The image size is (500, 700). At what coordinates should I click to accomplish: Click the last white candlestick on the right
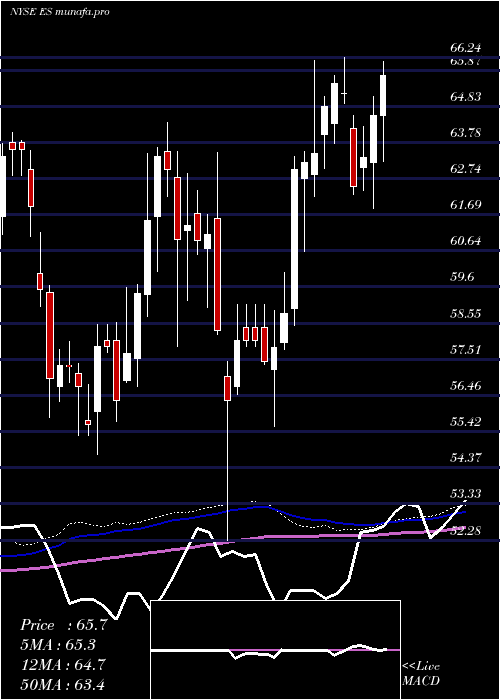coord(383,96)
